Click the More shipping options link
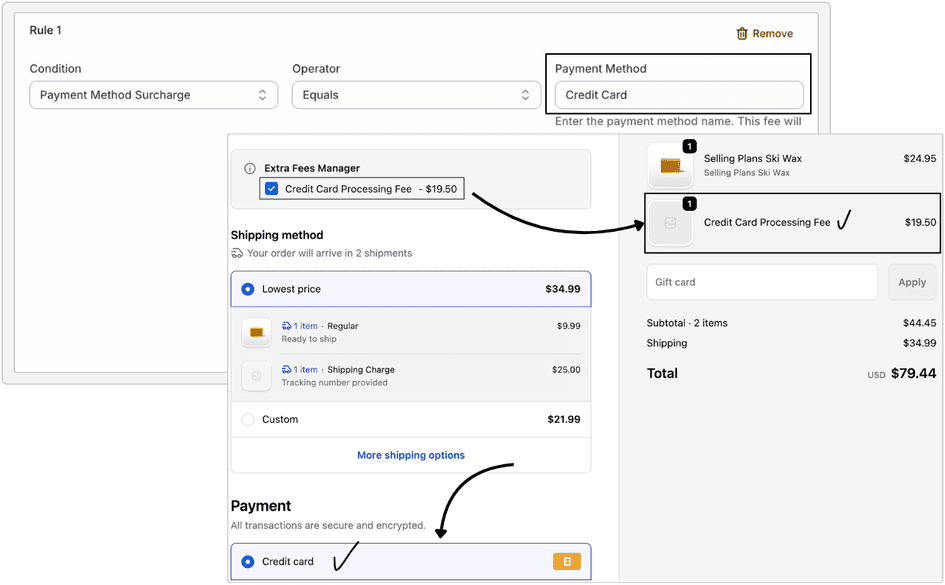Viewport: 945px width, 585px height. point(410,455)
